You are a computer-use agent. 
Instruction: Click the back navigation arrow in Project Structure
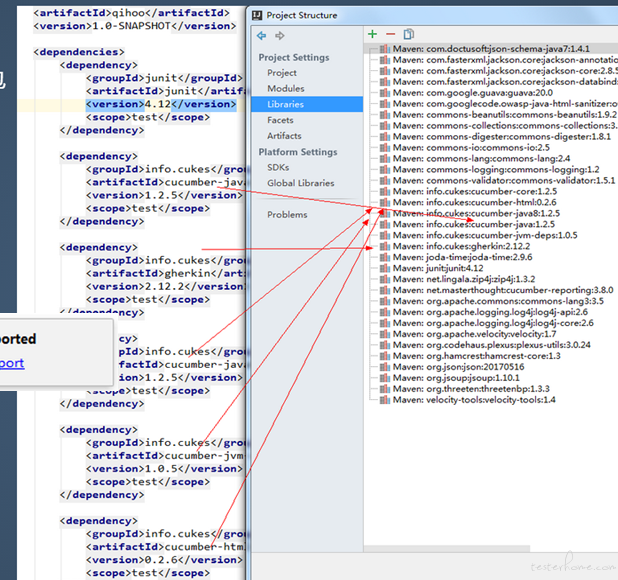[261, 36]
